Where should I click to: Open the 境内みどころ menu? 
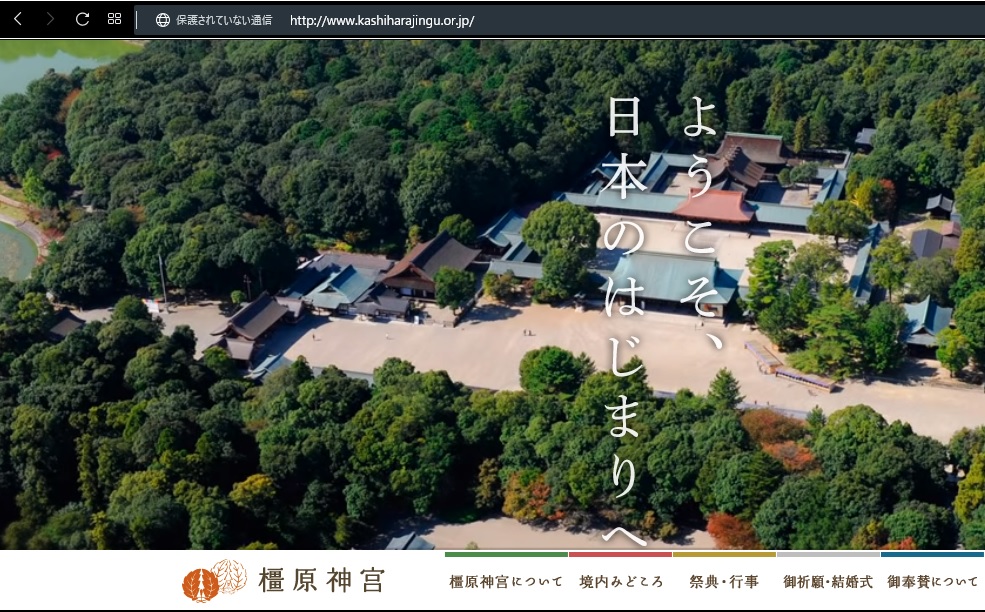pyautogui.click(x=621, y=582)
